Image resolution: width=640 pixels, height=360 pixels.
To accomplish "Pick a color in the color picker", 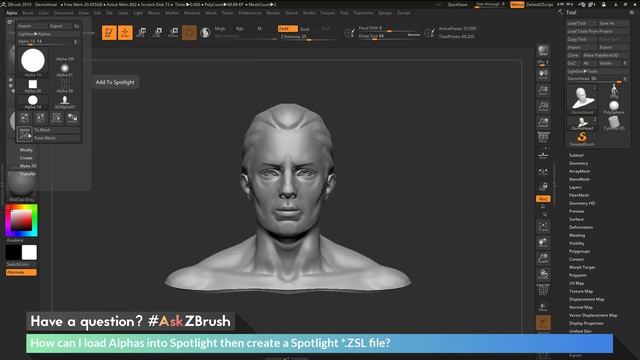I will 21,220.
